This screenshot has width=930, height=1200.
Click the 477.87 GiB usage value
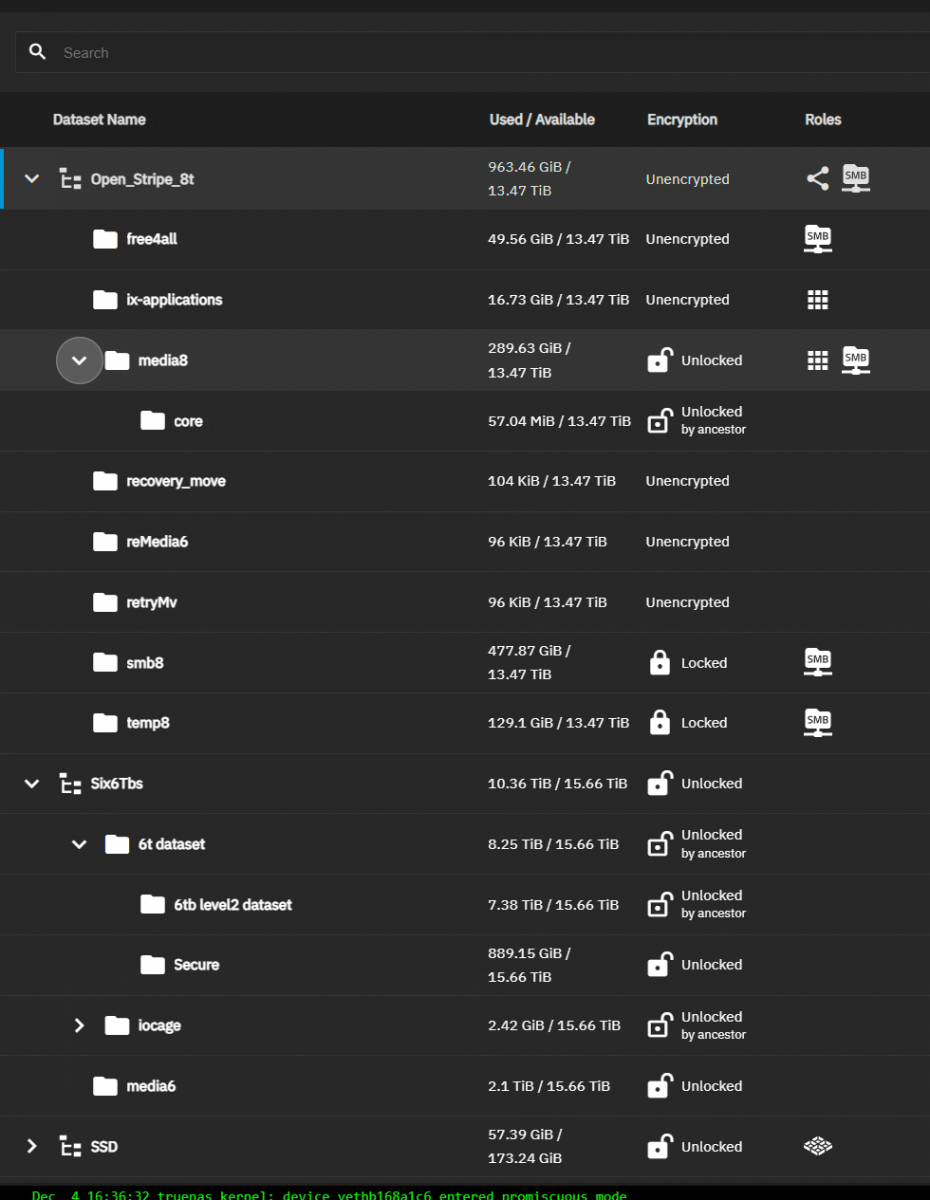click(x=529, y=662)
